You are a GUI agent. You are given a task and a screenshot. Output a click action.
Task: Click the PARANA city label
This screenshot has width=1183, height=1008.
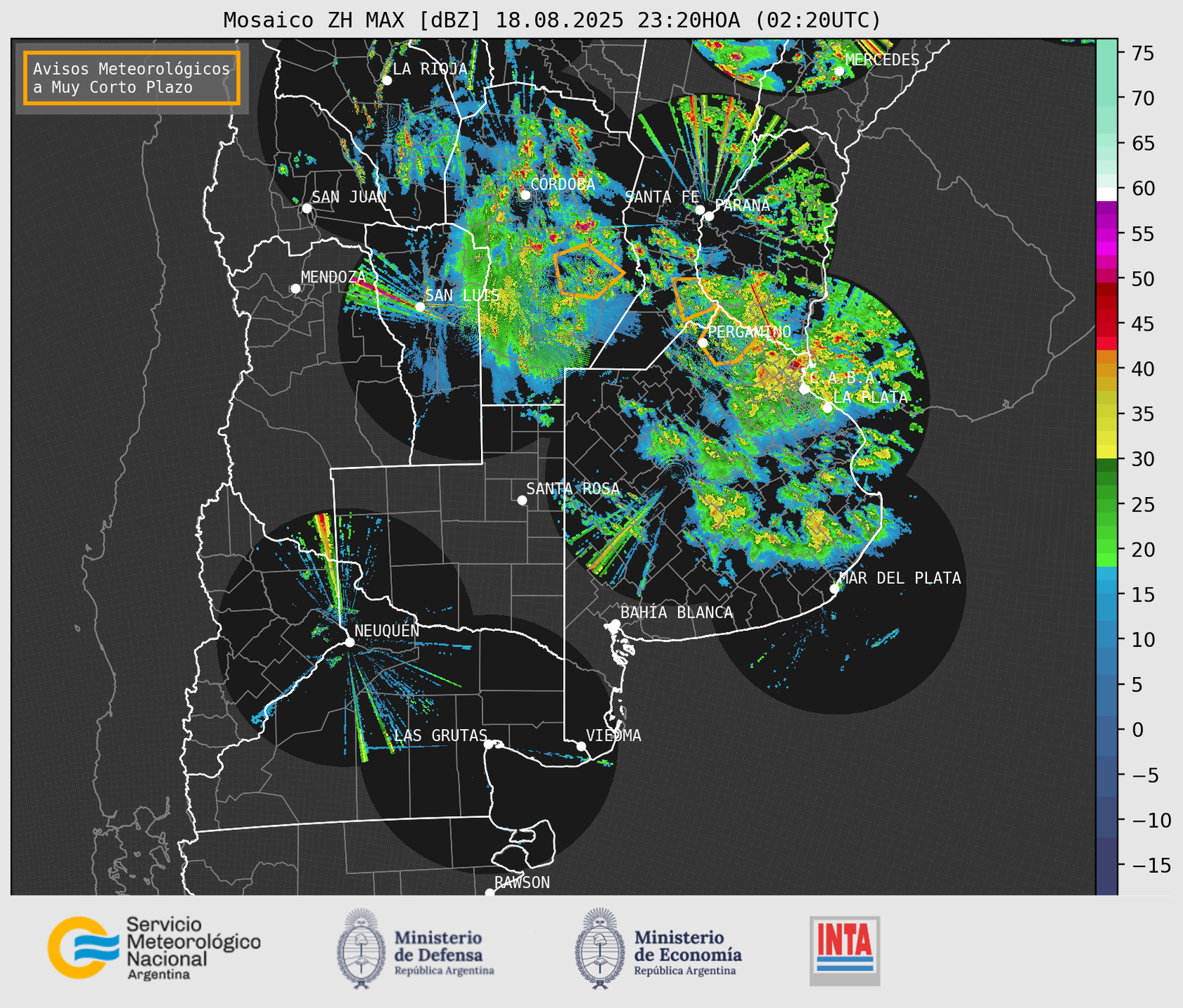click(742, 205)
